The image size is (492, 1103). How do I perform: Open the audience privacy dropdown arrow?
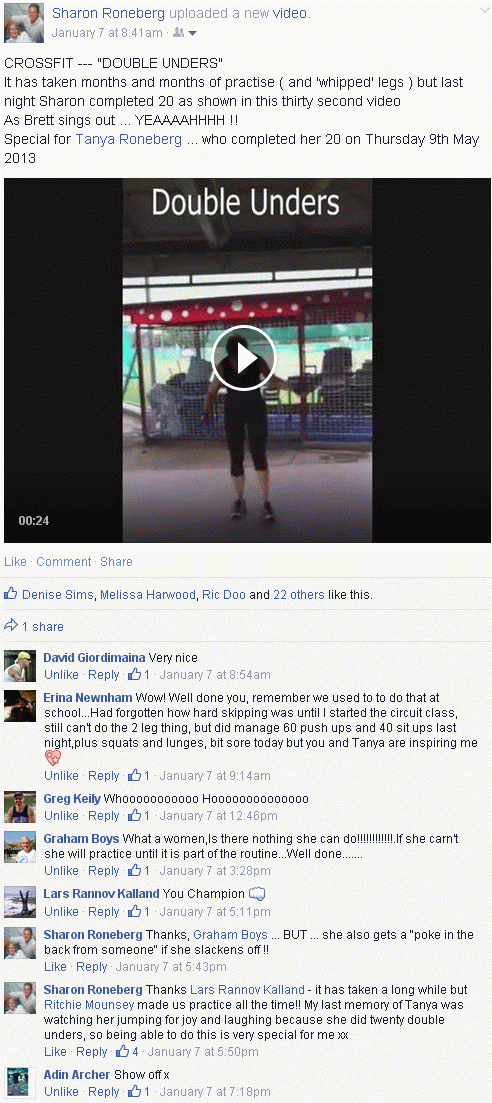click(x=193, y=33)
